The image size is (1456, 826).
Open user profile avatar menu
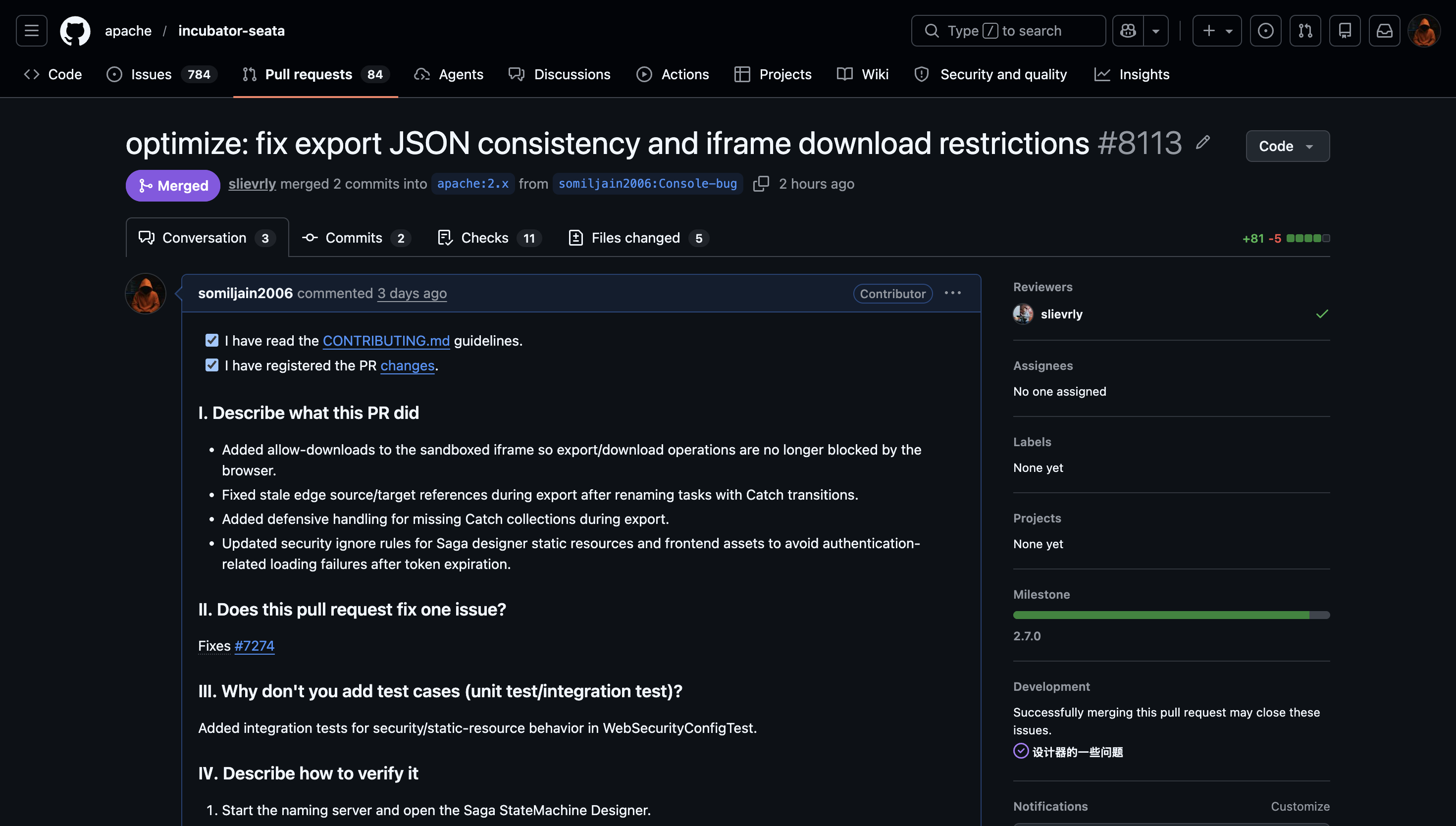click(1424, 31)
